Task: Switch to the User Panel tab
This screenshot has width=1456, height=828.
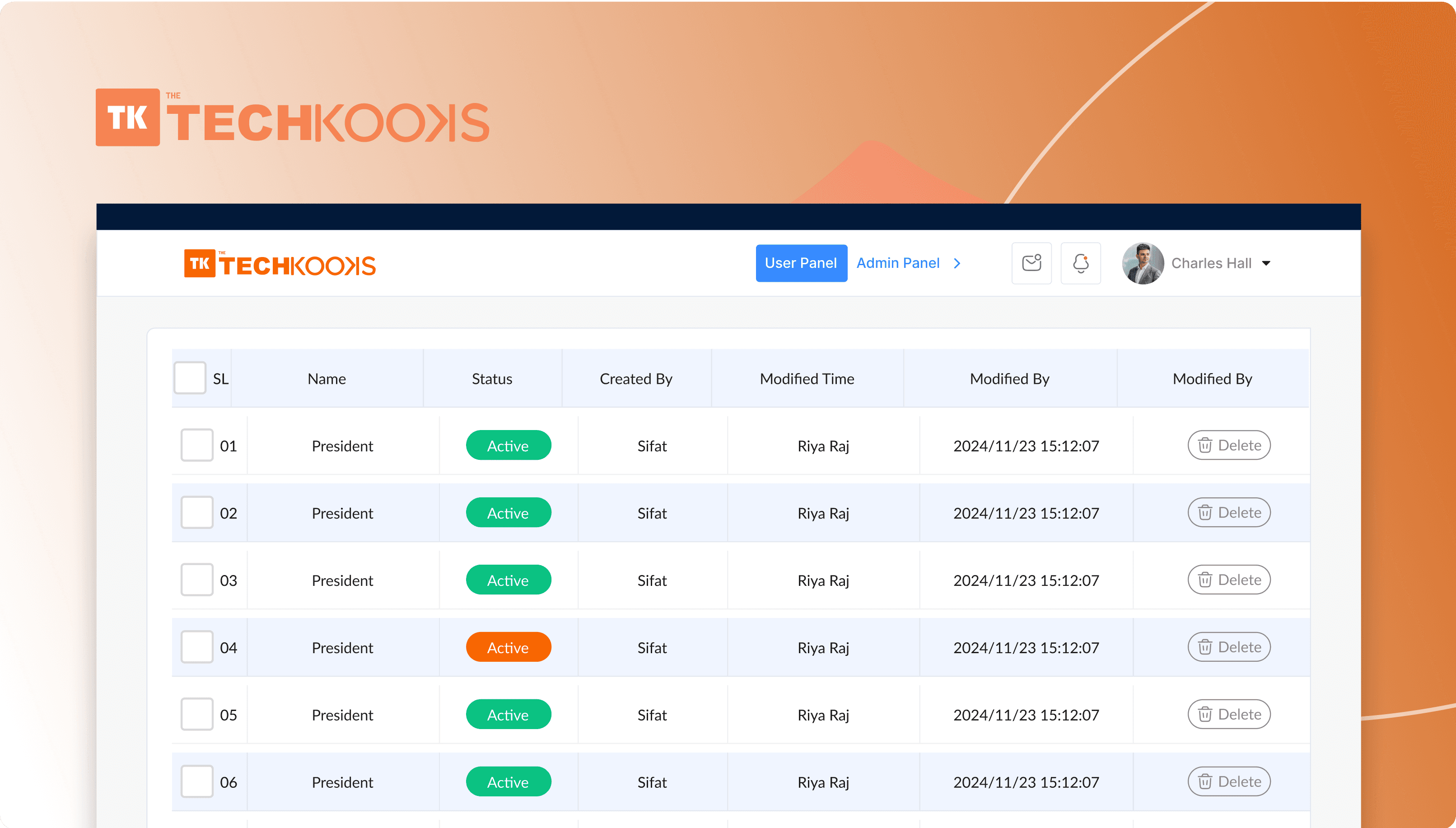Action: pyautogui.click(x=801, y=263)
